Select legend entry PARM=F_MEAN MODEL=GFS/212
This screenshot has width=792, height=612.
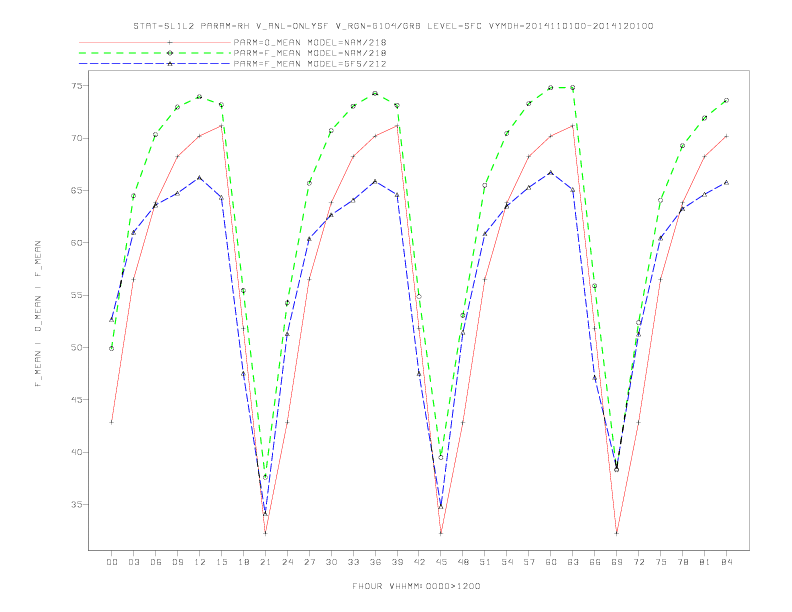tap(310, 64)
